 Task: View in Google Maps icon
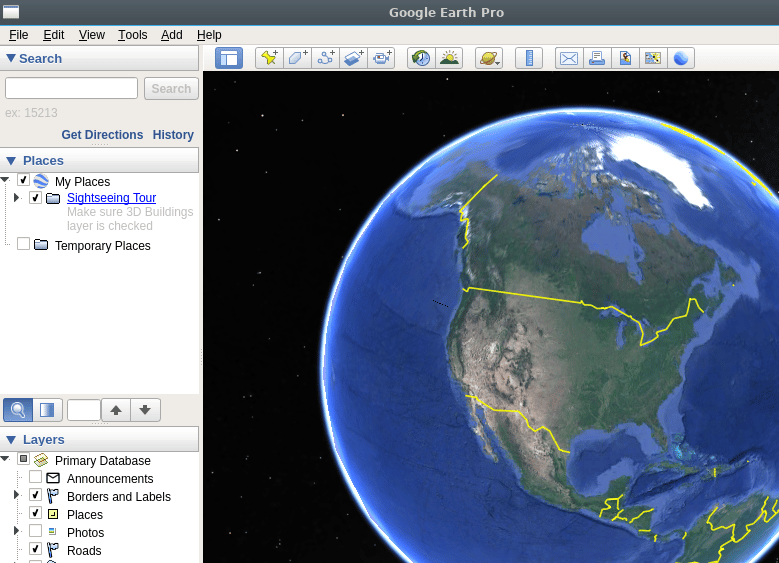pyautogui.click(x=653, y=58)
